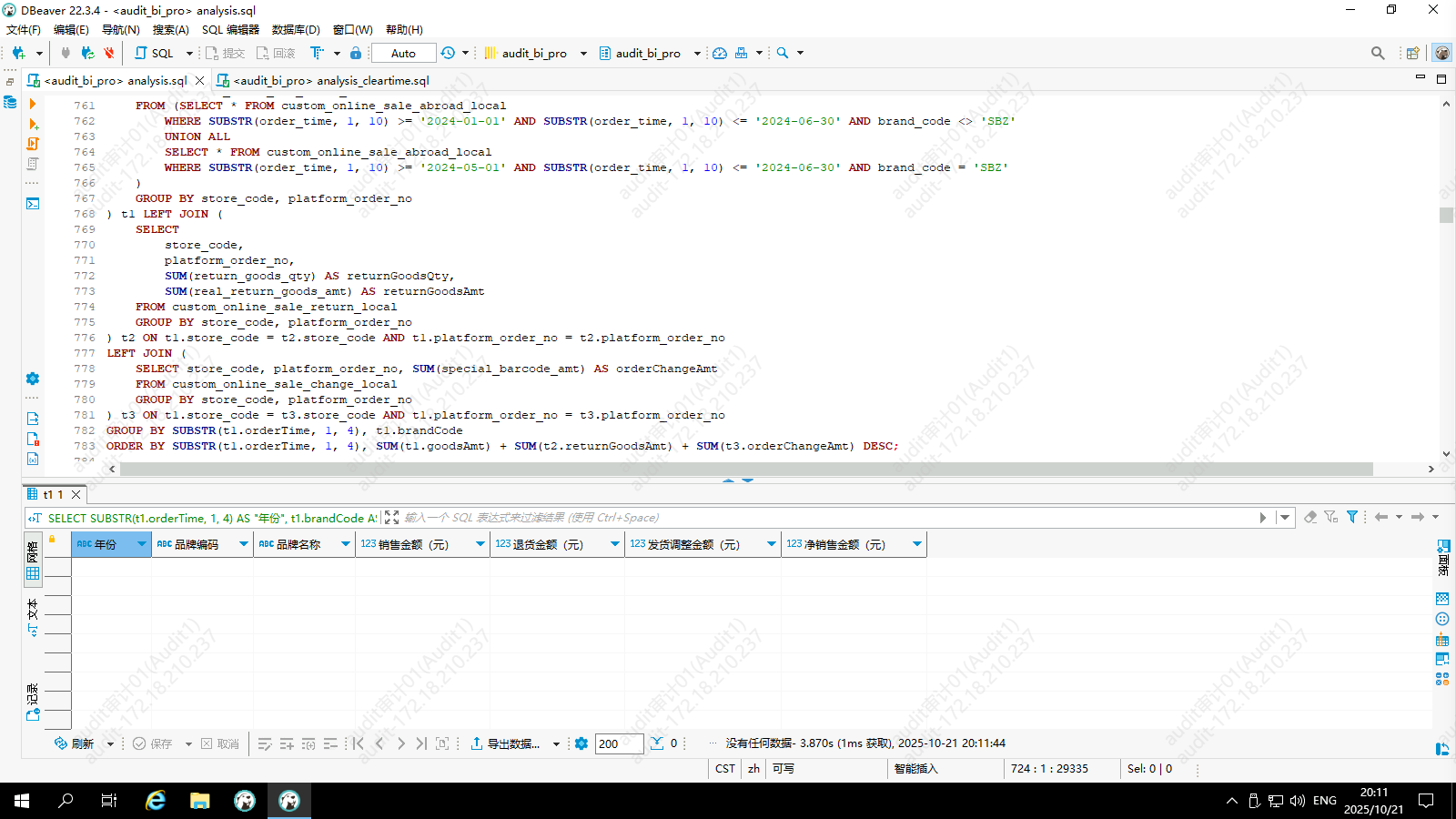Click the add row icon in results toolbar
This screenshot has height=819, width=1456.
click(287, 743)
